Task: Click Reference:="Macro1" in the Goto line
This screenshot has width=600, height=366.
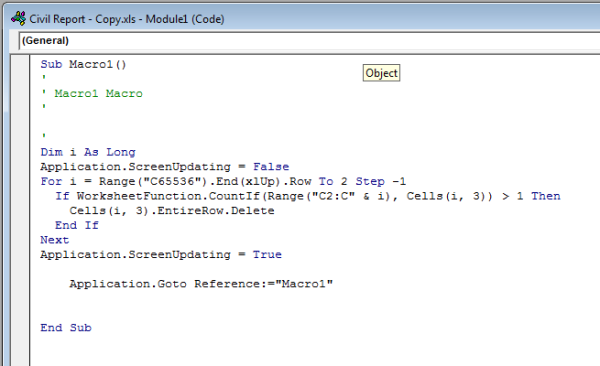Action: click(x=264, y=284)
